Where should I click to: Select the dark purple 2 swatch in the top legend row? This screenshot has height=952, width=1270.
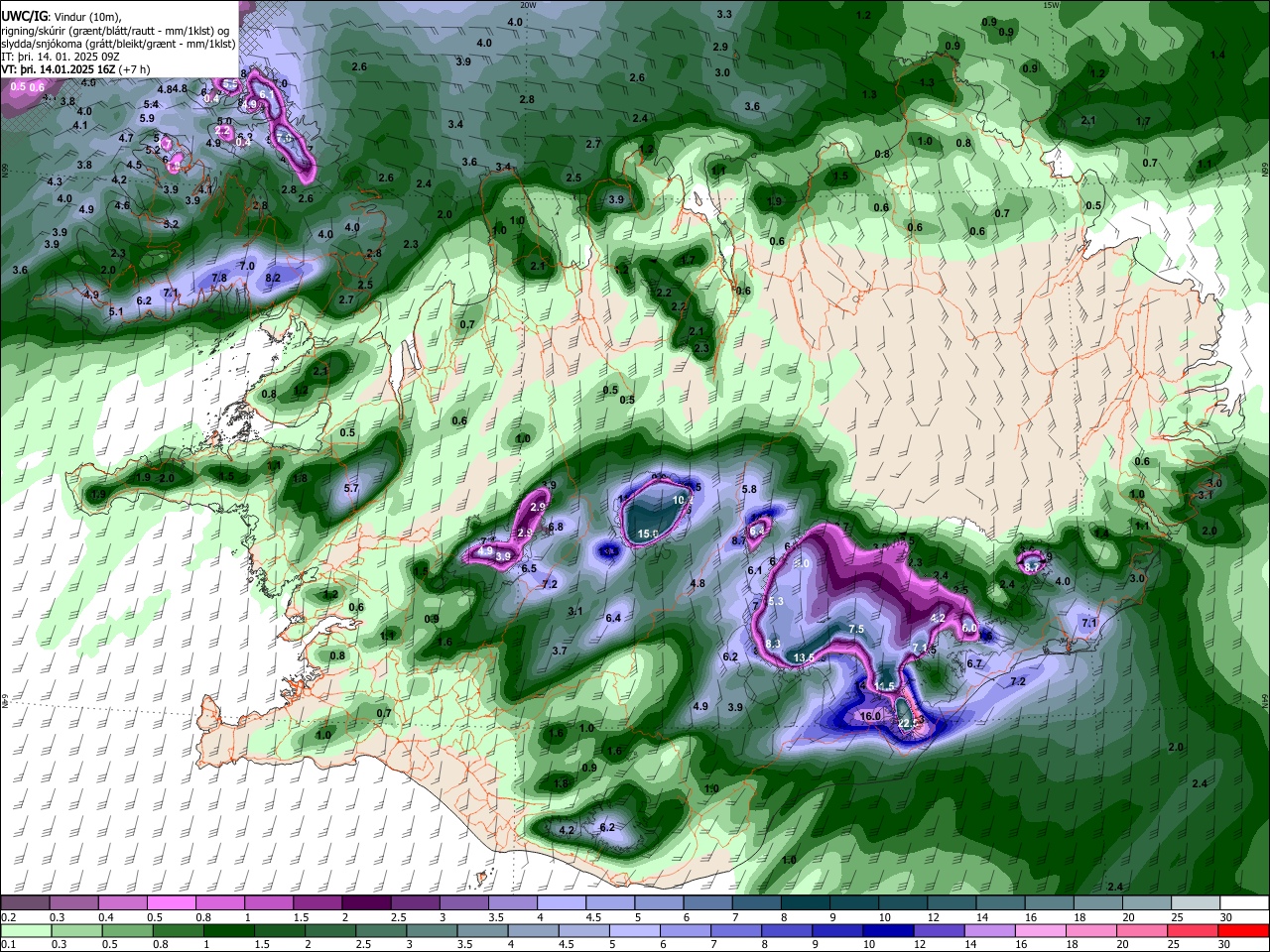pos(366,903)
